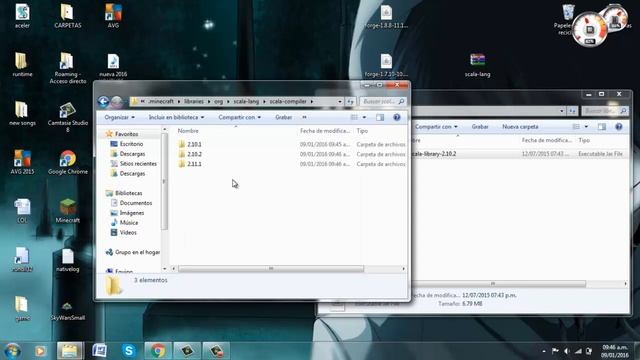Launch Google Chrome desktop shortcut
This screenshot has height=360, width=640.
click(68, 162)
